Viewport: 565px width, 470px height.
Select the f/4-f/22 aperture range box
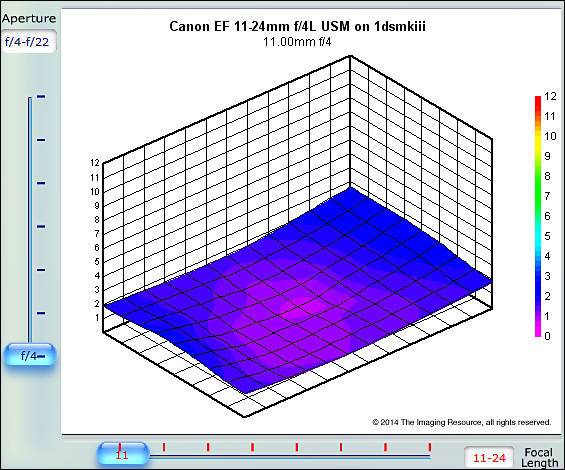pyautogui.click(x=29, y=42)
